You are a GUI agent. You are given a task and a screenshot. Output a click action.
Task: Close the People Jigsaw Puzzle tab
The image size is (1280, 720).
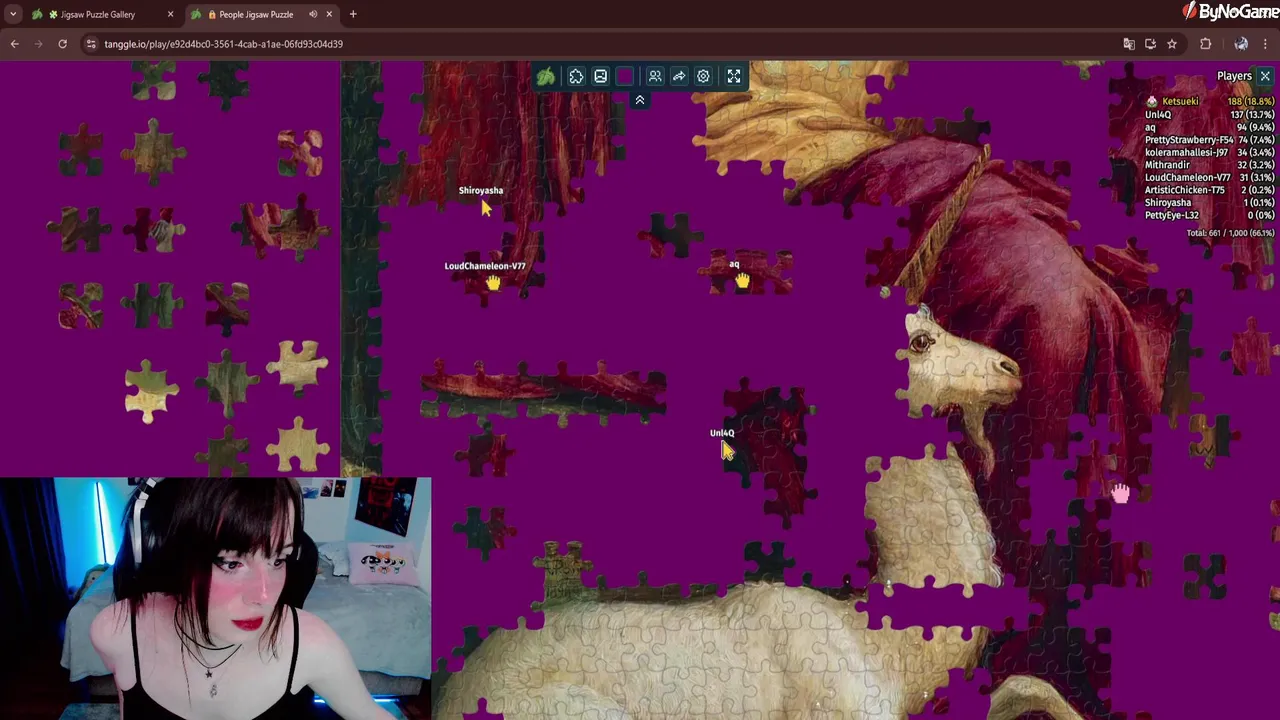329,14
